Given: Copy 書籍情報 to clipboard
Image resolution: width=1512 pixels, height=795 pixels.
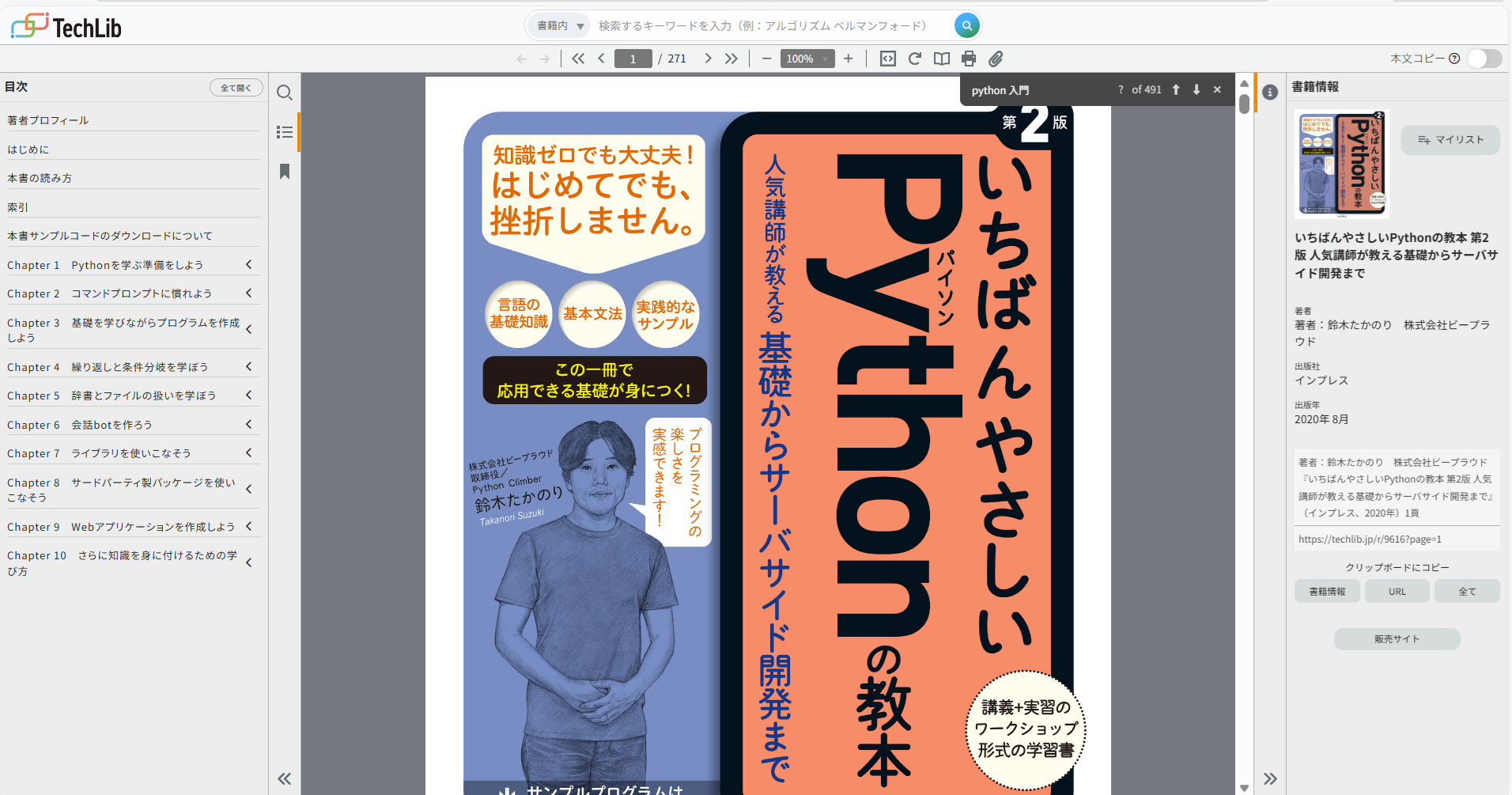Looking at the screenshot, I should tap(1327, 591).
